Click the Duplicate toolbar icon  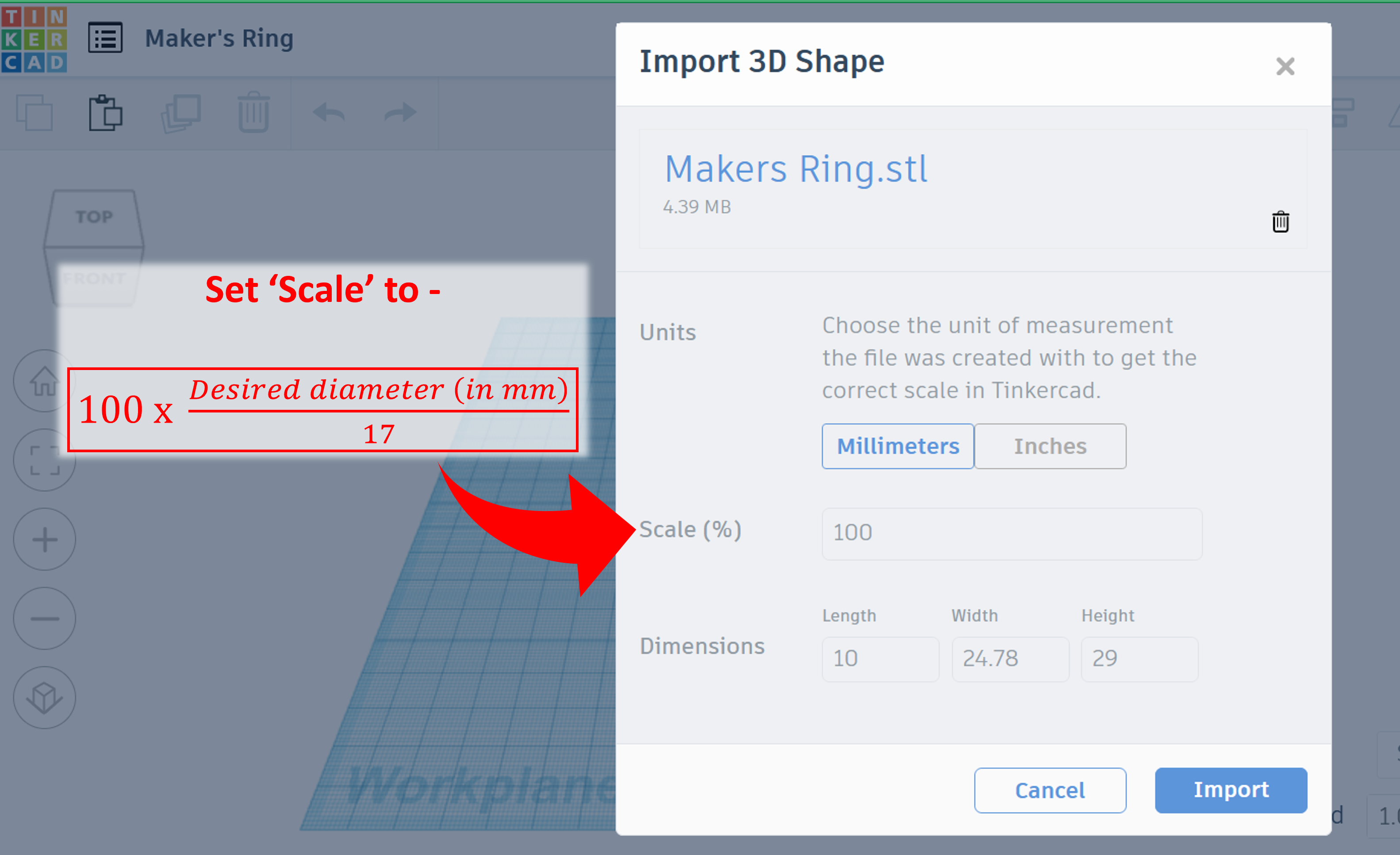pyautogui.click(x=180, y=113)
